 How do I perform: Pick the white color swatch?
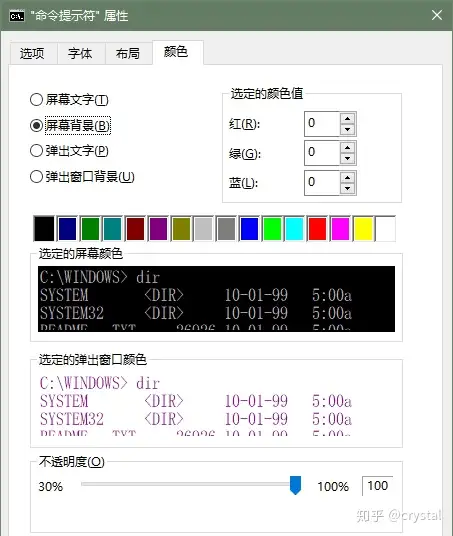(x=385, y=228)
